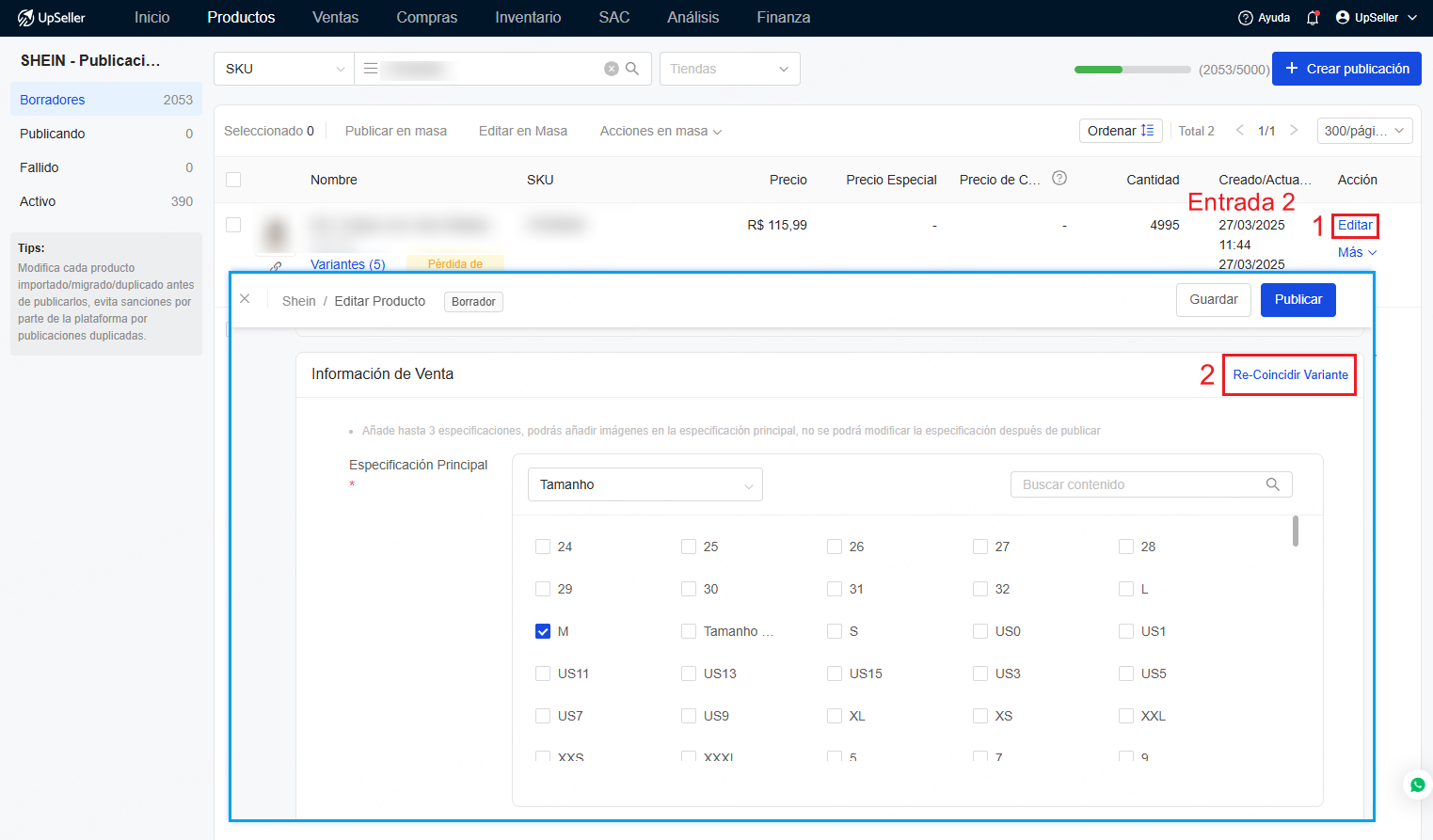Select the Activo sidebar tab

[x=106, y=201]
